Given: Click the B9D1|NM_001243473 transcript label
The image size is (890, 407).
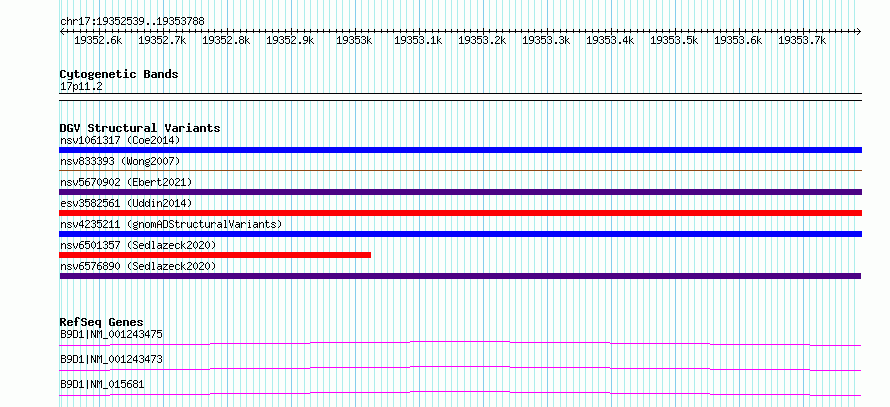Looking at the screenshot, I should (x=111, y=360).
